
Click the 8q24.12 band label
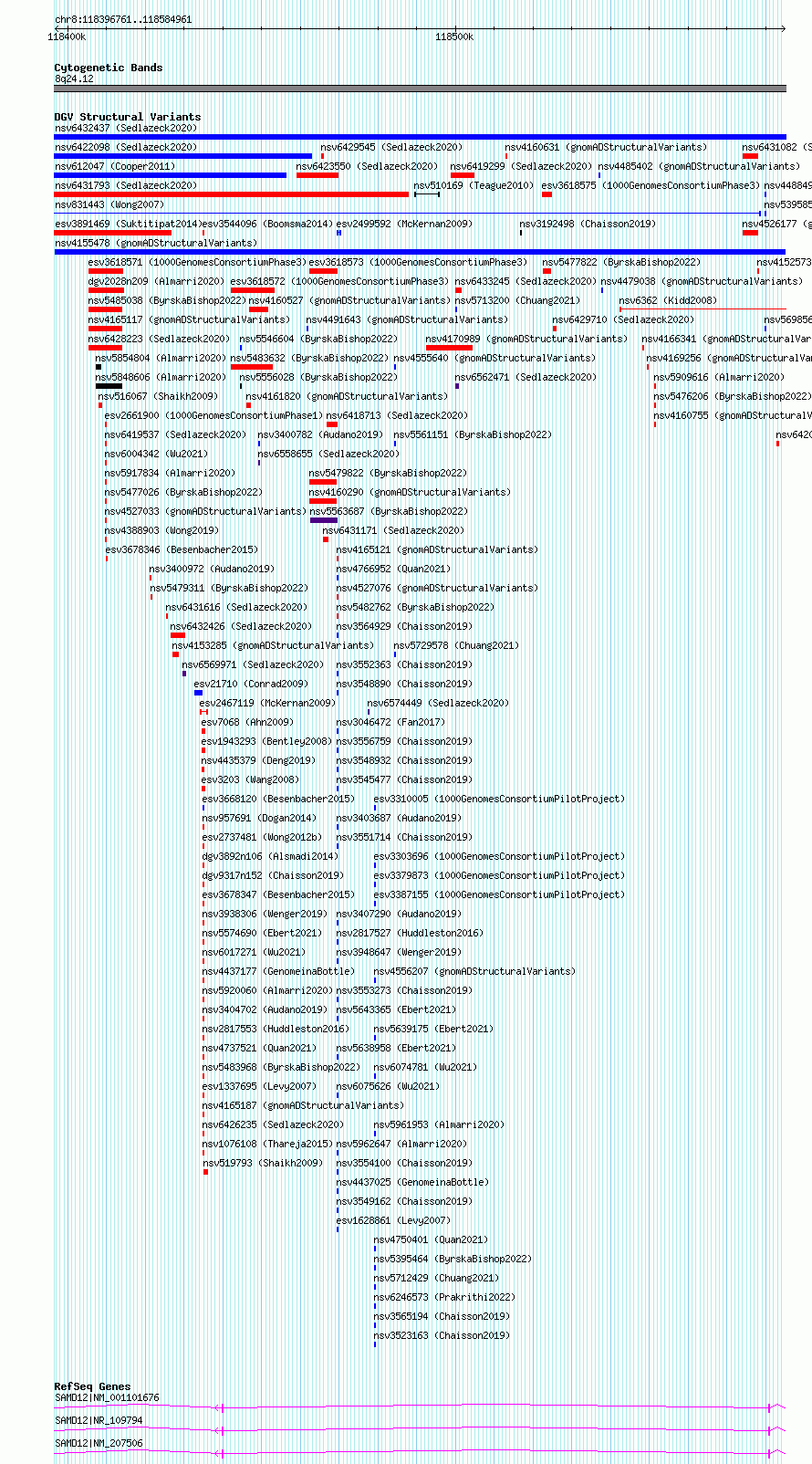(74, 79)
